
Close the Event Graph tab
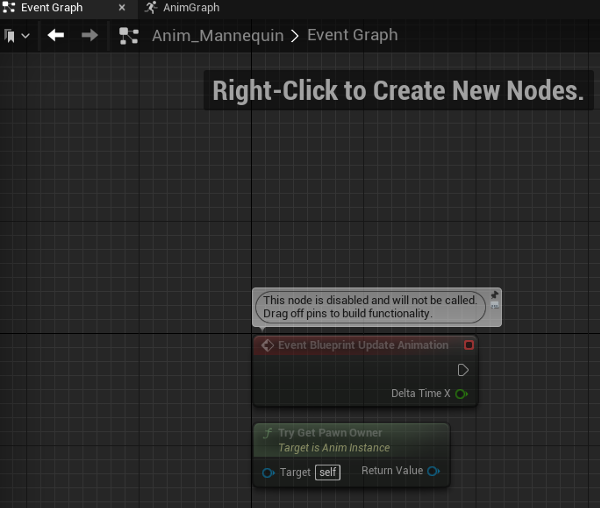click(122, 8)
